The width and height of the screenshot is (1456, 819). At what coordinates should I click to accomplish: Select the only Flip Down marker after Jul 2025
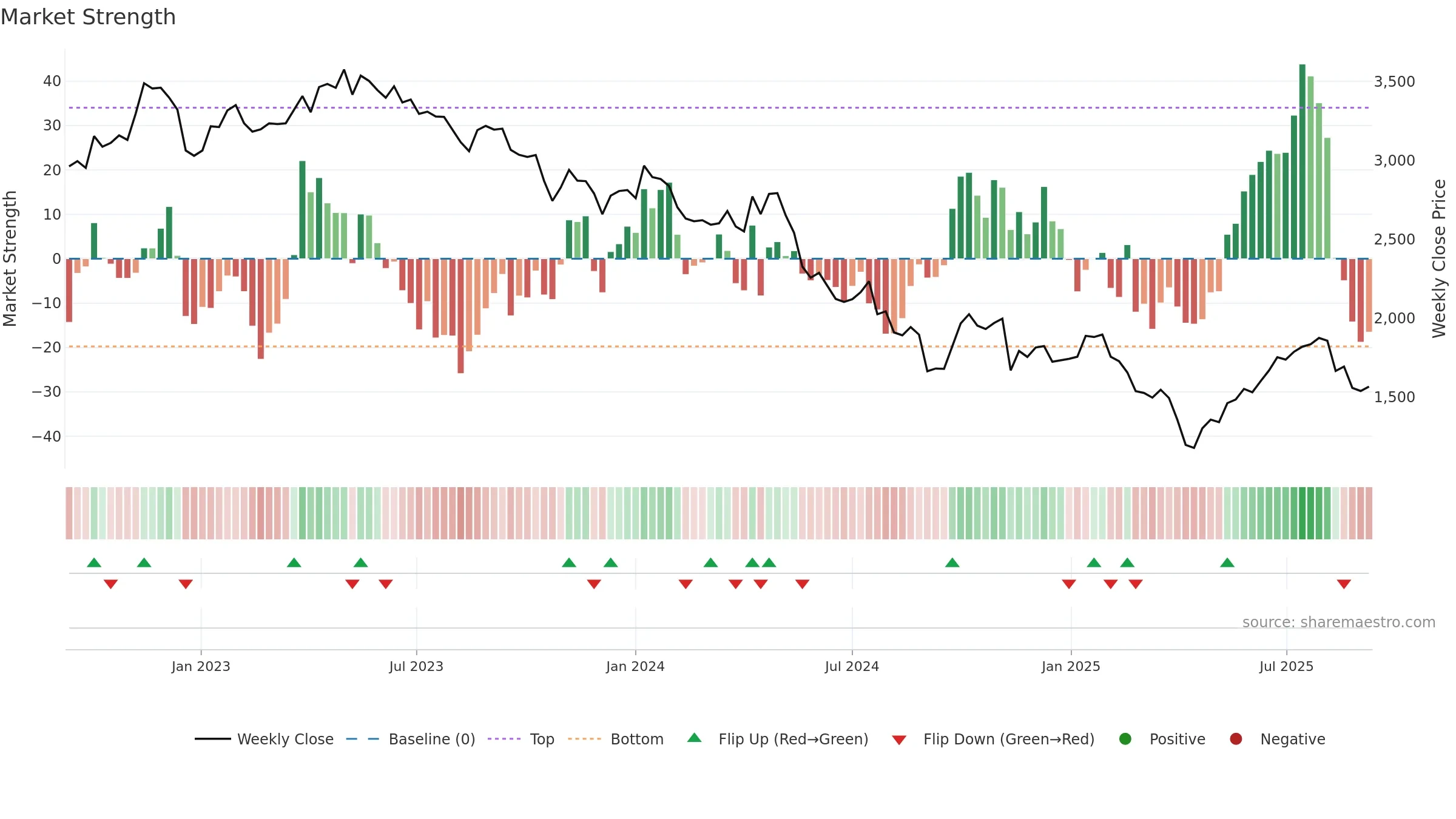(1344, 584)
